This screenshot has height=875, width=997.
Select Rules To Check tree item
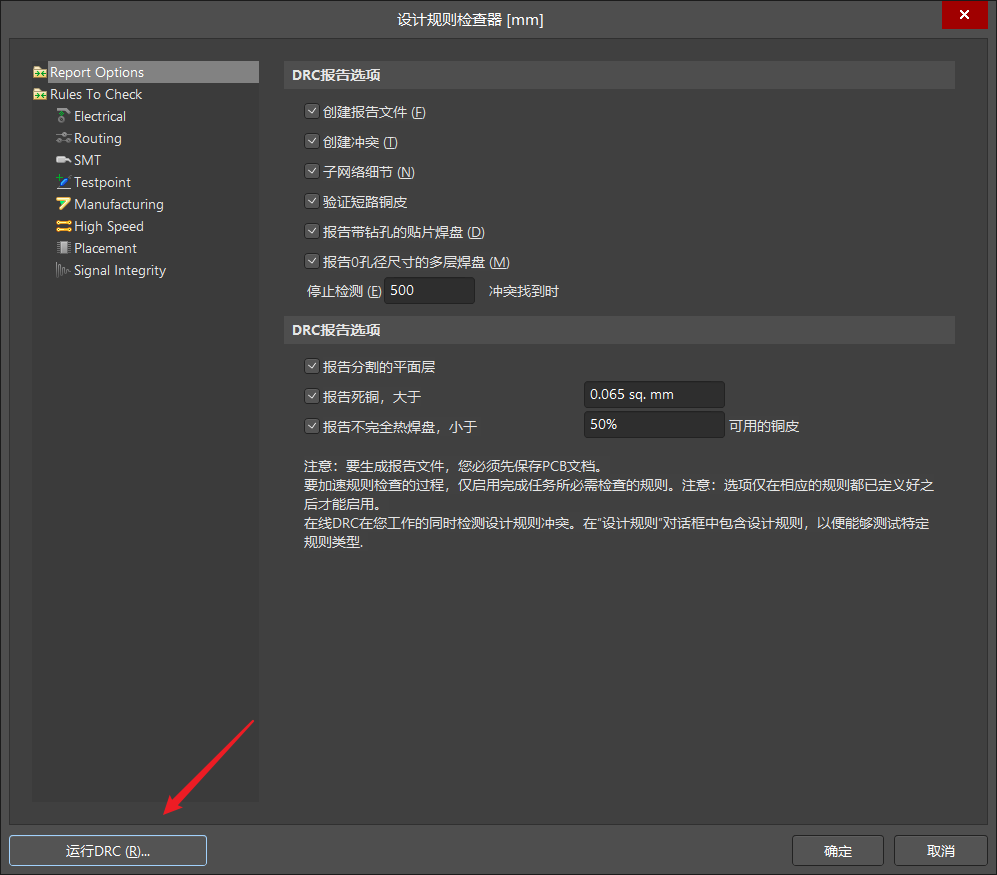[x=96, y=94]
